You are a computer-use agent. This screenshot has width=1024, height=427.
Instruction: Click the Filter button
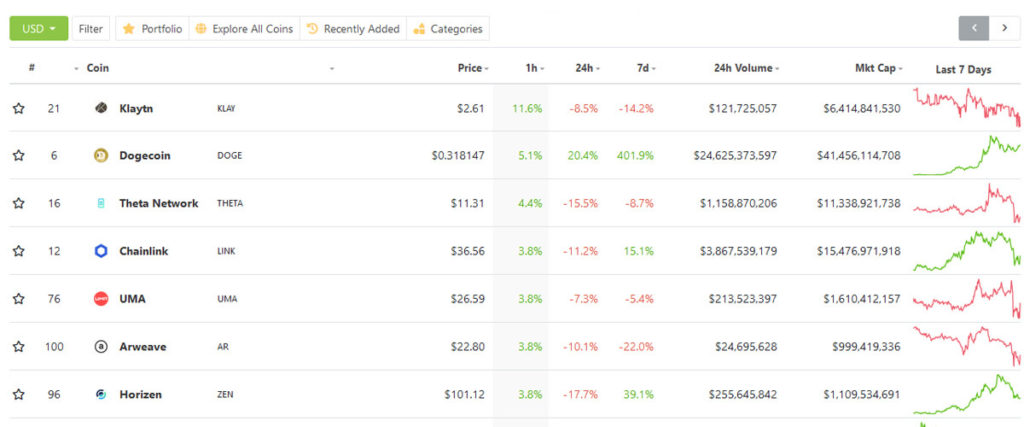pos(91,29)
